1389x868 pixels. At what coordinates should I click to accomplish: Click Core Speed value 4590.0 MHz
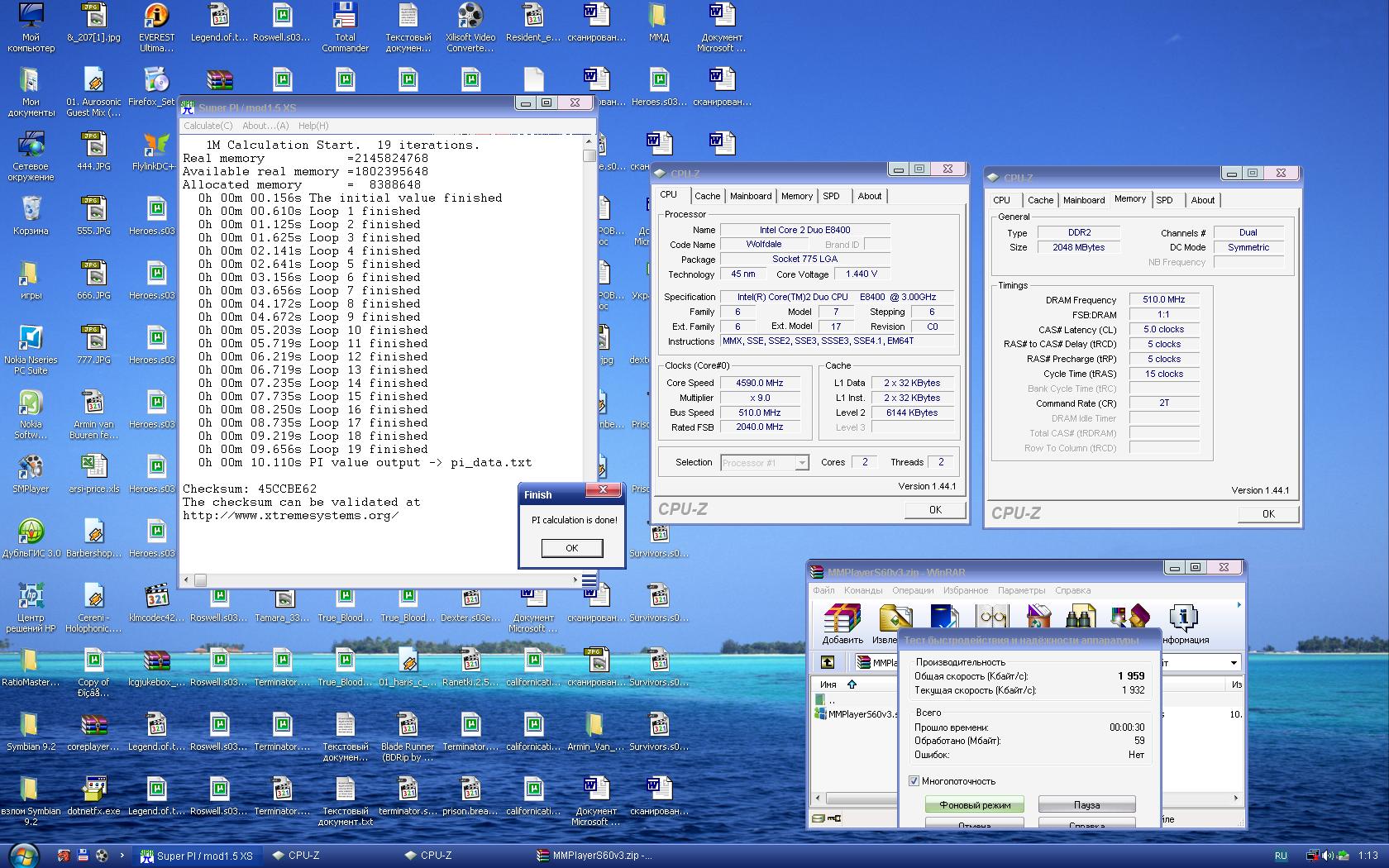[x=759, y=383]
